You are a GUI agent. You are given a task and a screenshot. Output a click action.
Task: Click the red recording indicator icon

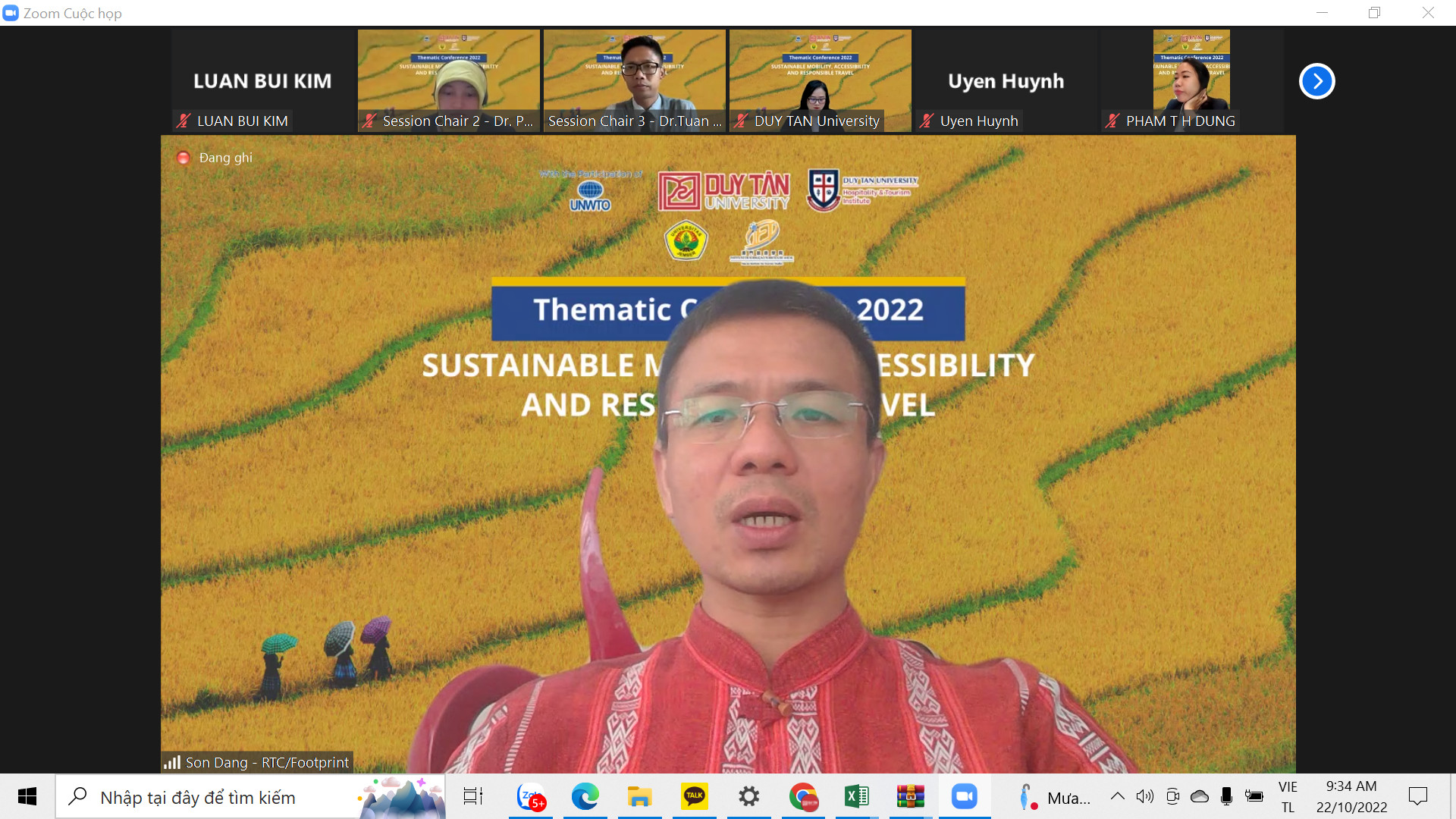183,158
